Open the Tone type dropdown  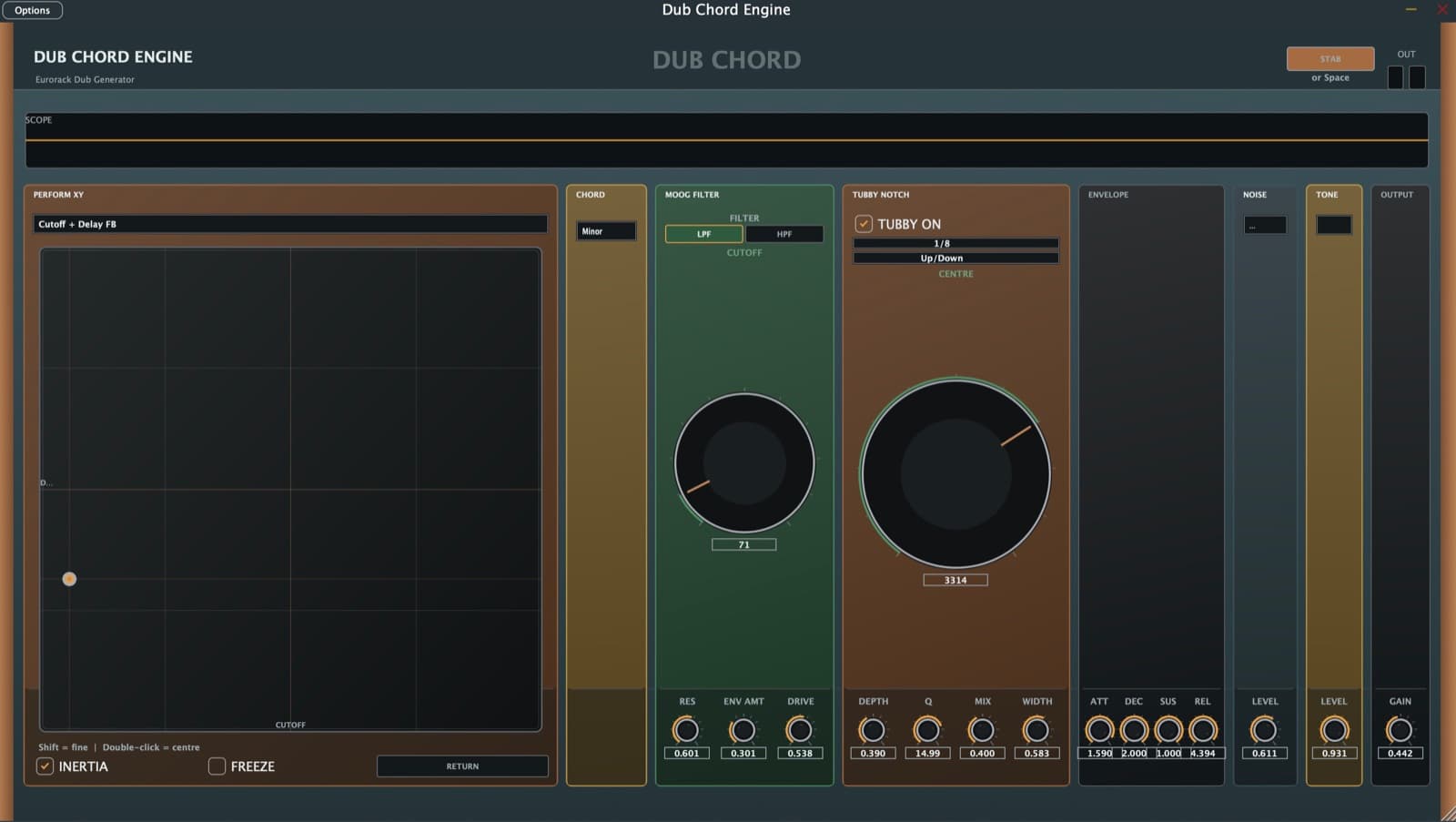(1334, 225)
